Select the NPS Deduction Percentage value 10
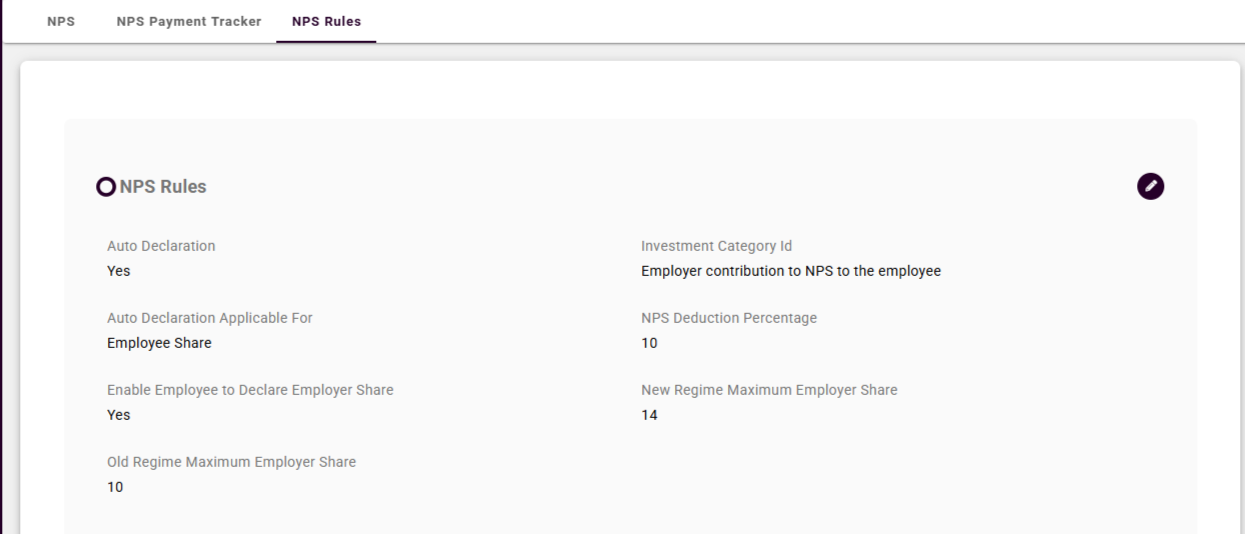The width and height of the screenshot is (1245, 534). pos(649,343)
